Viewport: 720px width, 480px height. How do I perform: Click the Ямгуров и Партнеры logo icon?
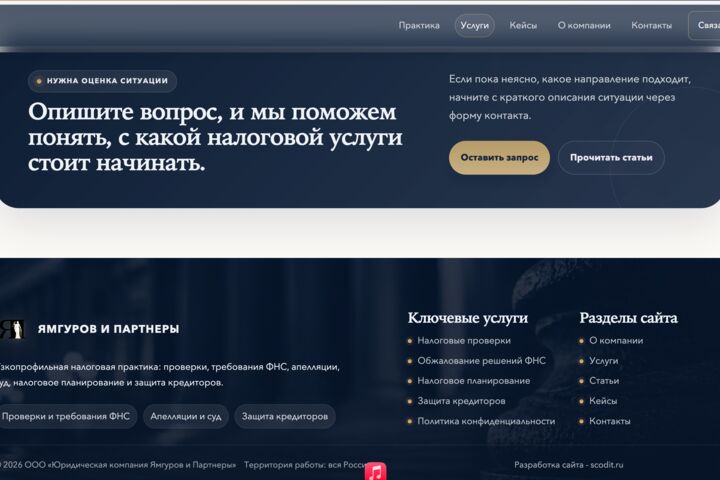(x=12, y=329)
